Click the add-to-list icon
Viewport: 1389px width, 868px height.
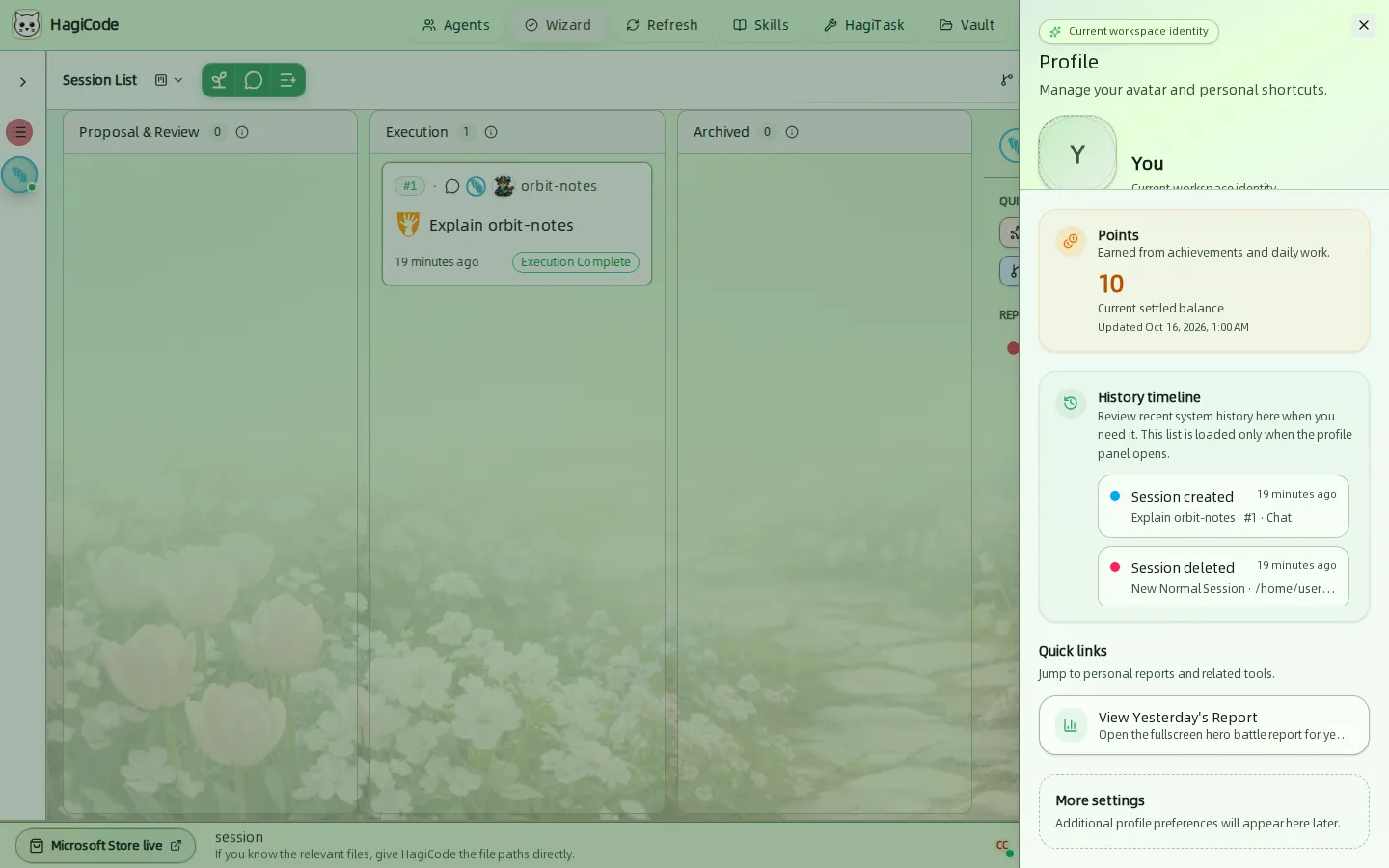point(287,80)
